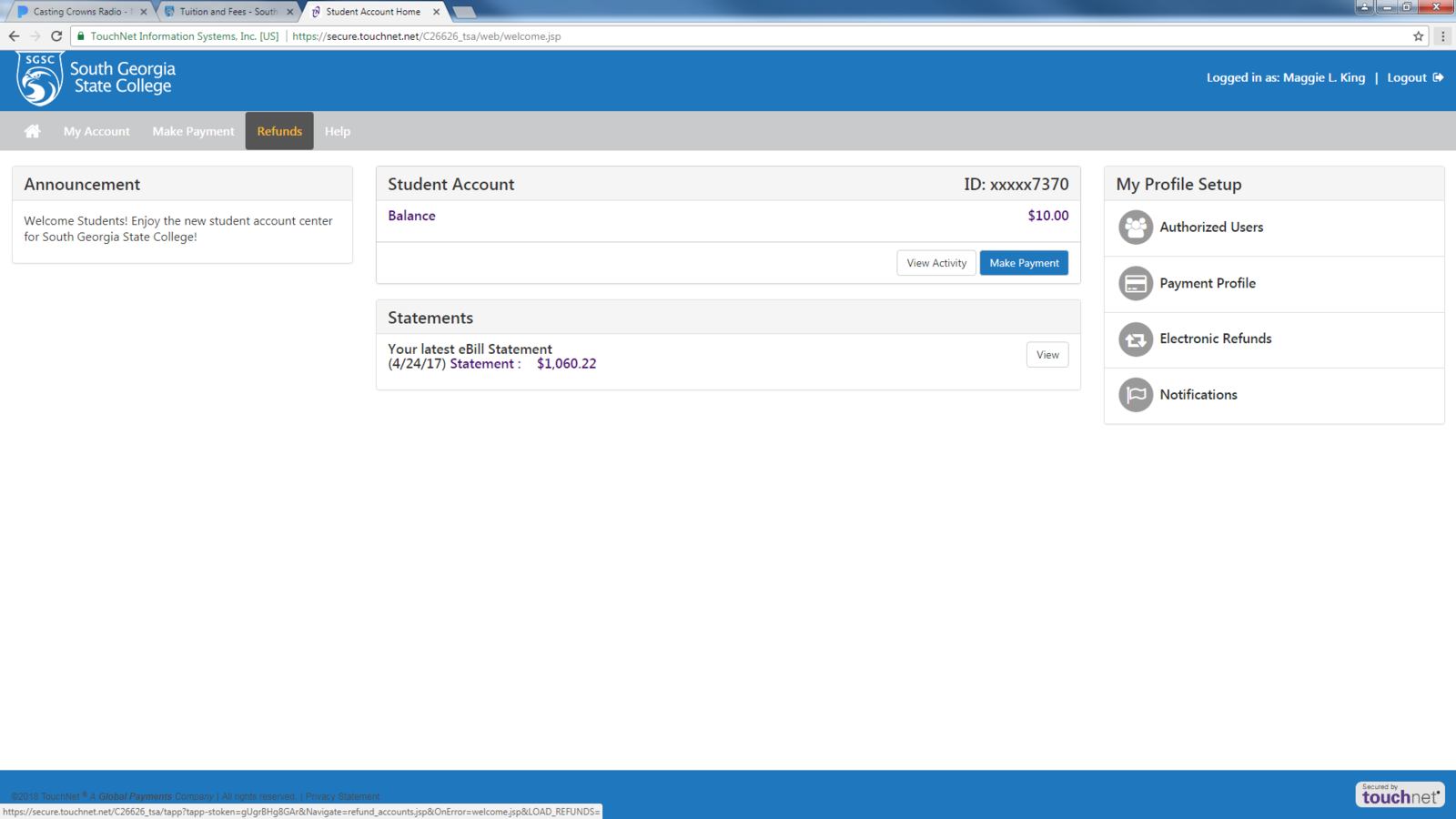Click the home icon in navigation bar
This screenshot has height=819, width=1456.
pyautogui.click(x=32, y=131)
